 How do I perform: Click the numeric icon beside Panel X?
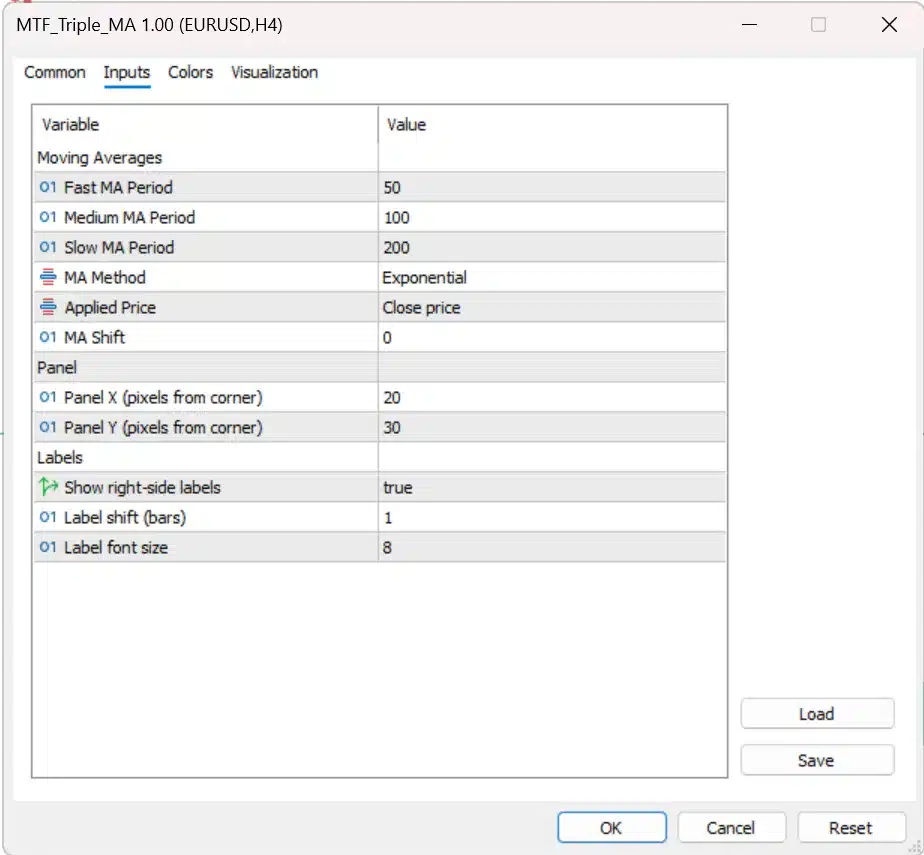point(46,397)
